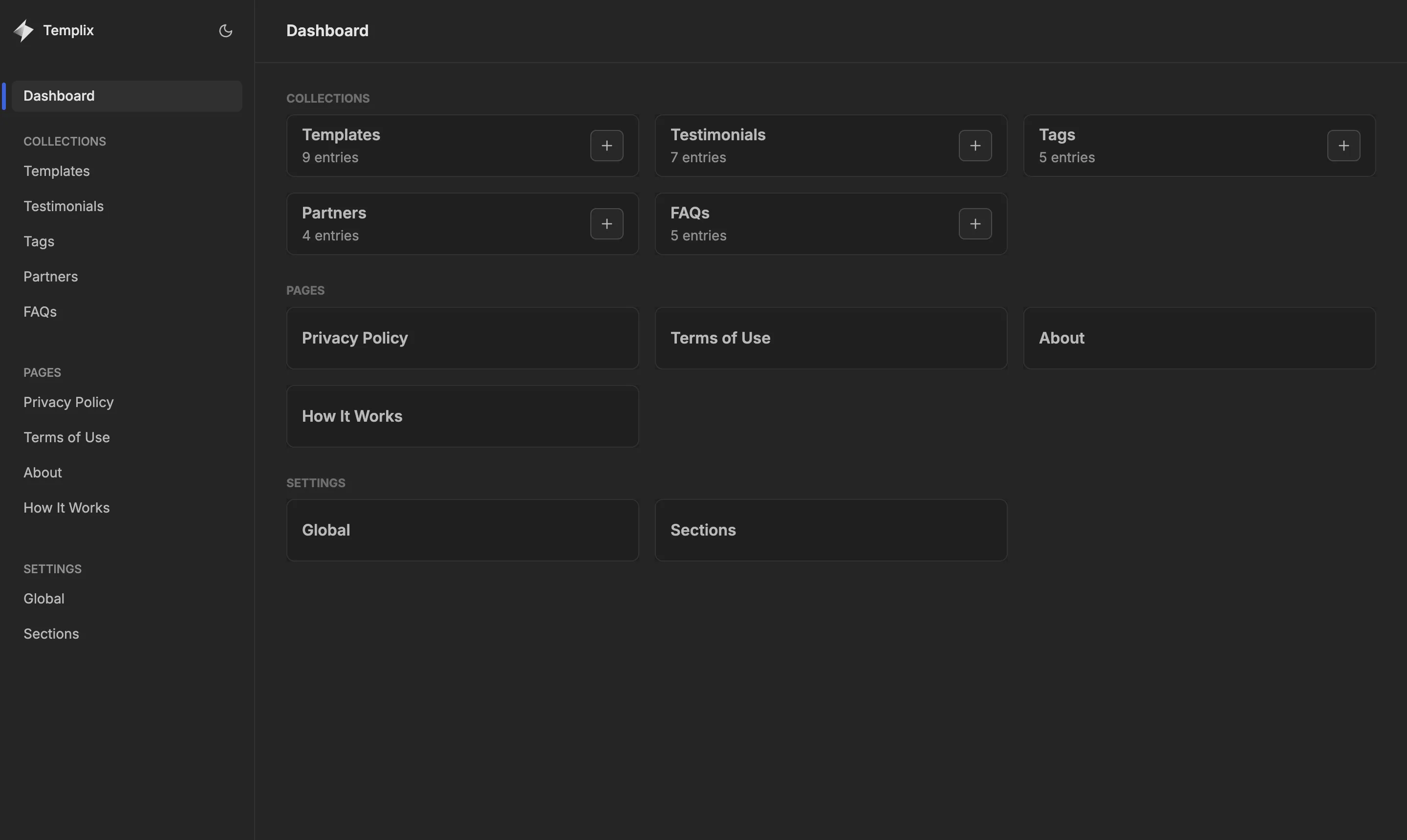Open Global settings card
Viewport: 1407px width, 840px height.
(462, 530)
